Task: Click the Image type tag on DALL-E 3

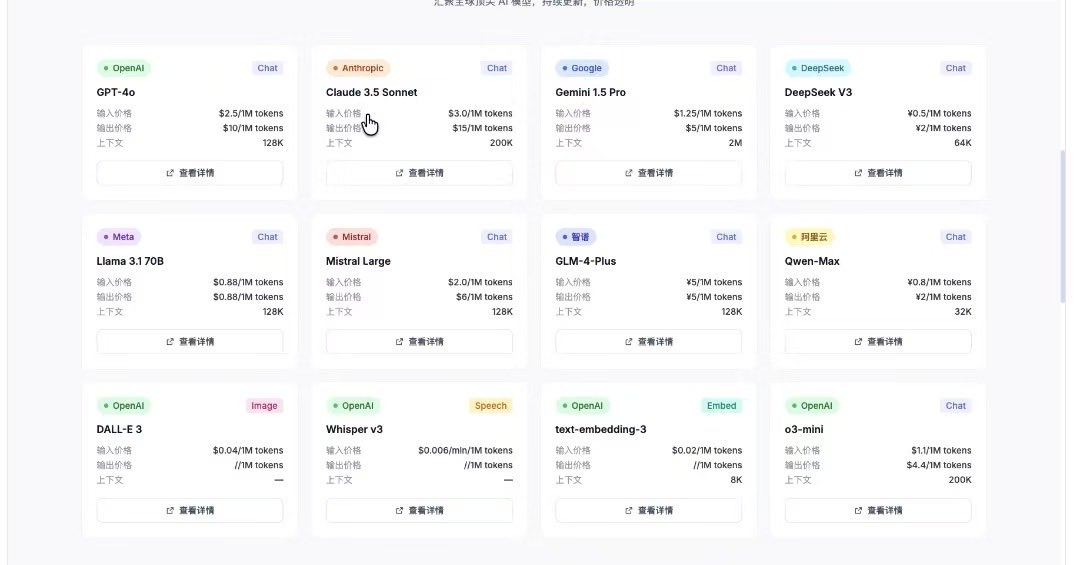Action: point(264,406)
